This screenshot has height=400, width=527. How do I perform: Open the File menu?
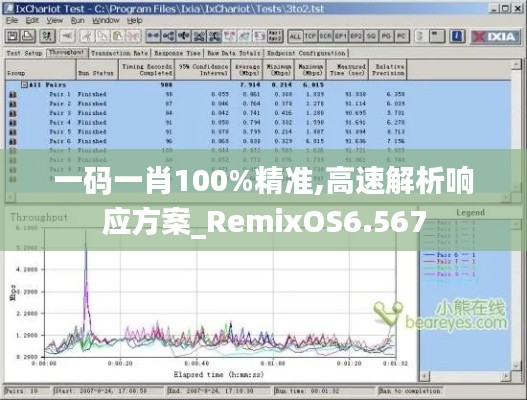[x=11, y=21]
